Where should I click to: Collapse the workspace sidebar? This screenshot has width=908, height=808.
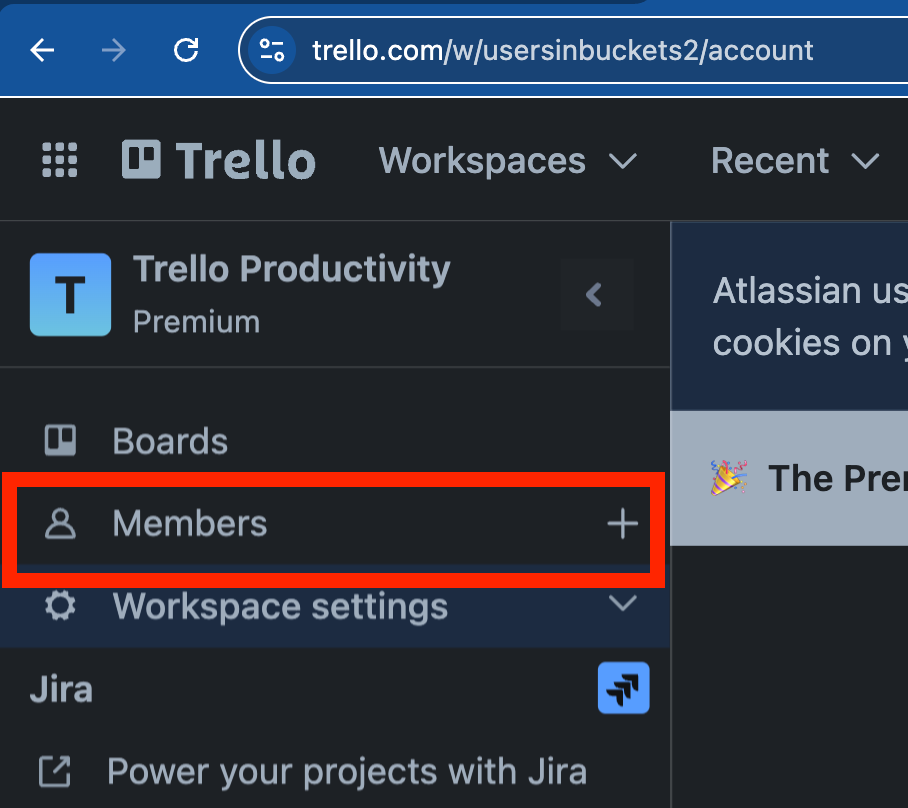(x=596, y=294)
